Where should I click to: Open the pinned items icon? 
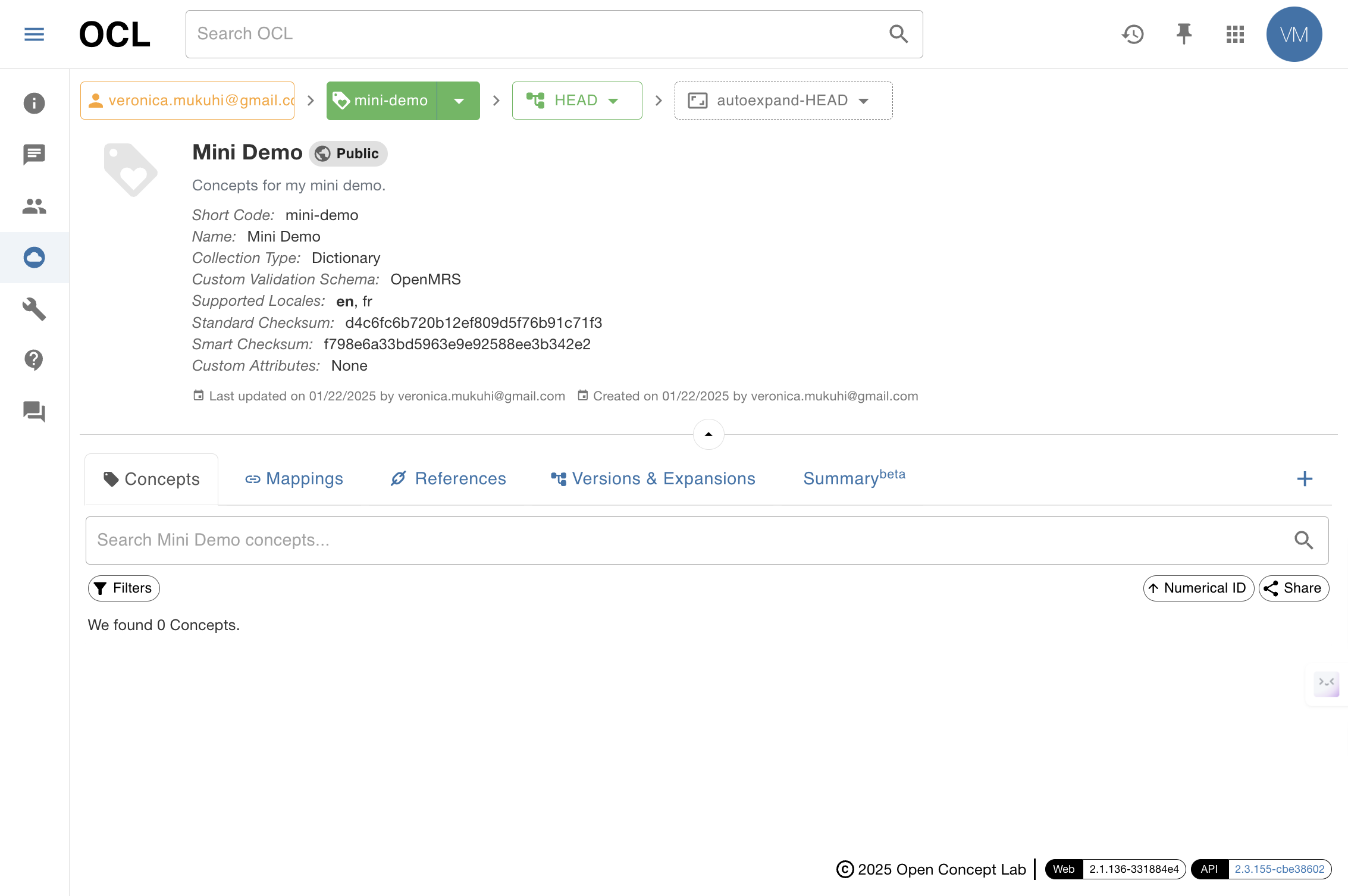point(1184,34)
